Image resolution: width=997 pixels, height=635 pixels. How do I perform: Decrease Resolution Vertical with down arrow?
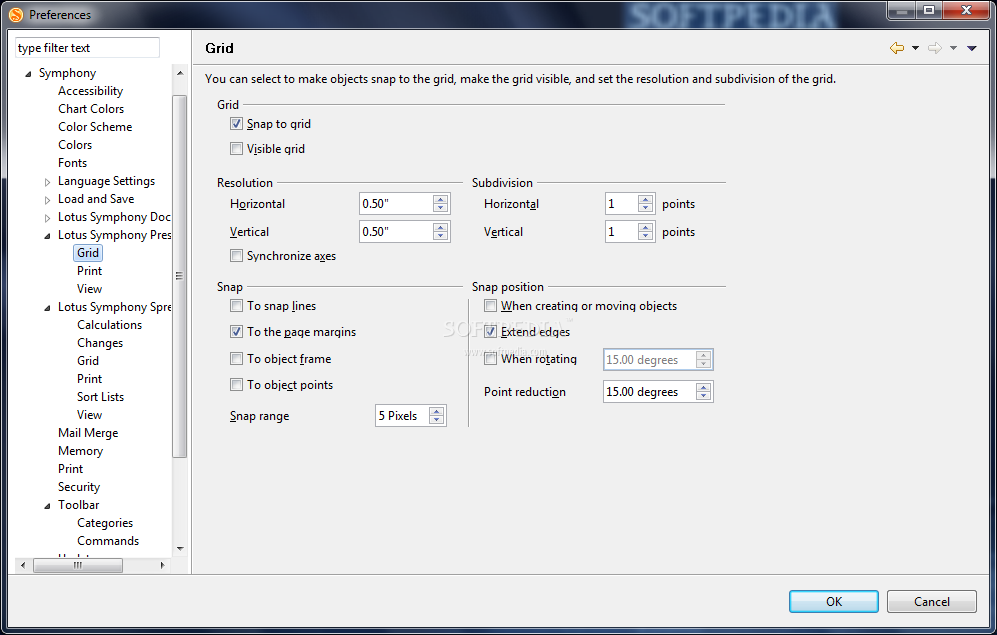(x=441, y=236)
